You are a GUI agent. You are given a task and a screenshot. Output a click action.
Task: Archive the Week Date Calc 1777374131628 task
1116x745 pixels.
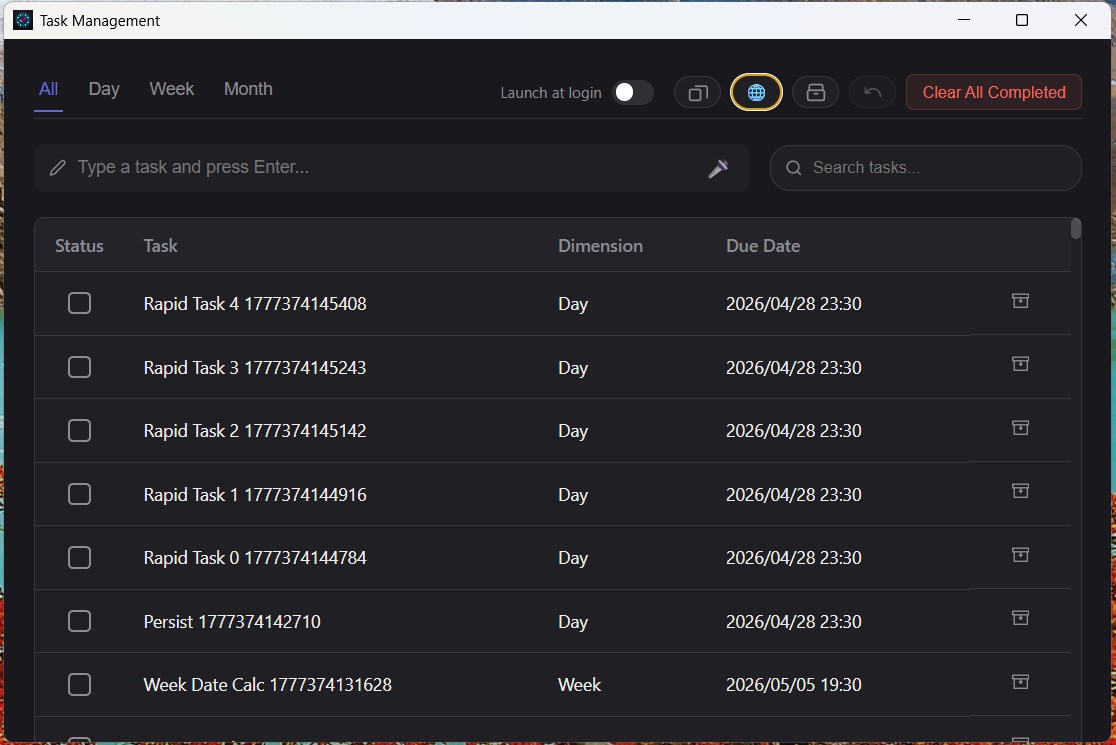[1020, 682]
